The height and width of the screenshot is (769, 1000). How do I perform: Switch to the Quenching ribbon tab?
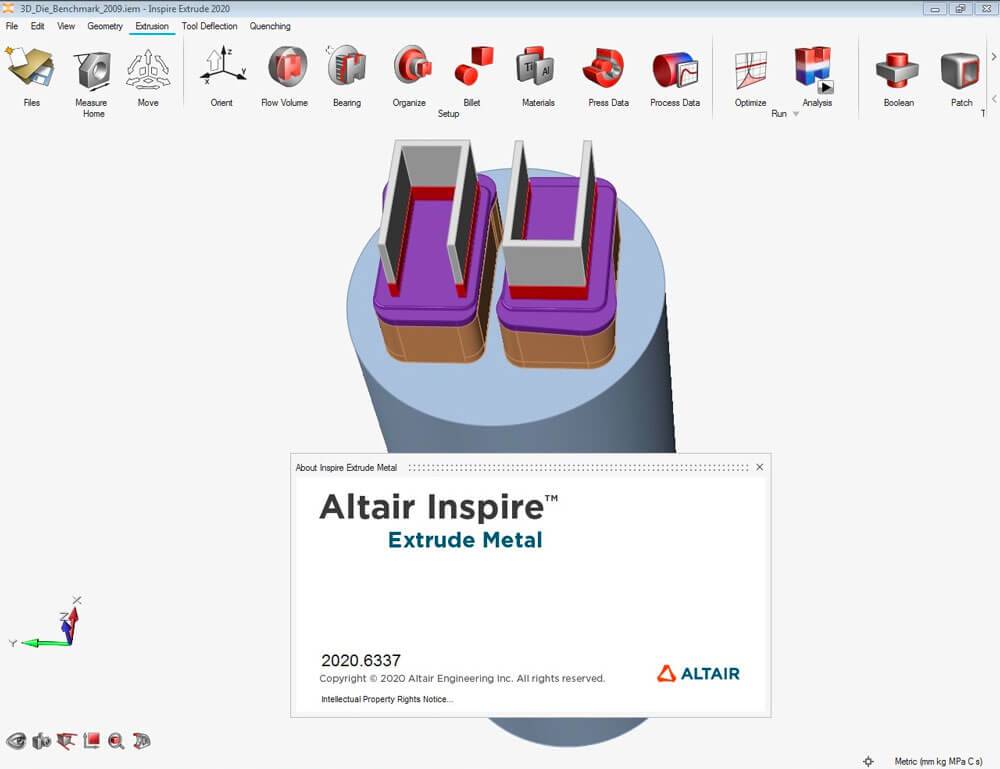click(270, 26)
